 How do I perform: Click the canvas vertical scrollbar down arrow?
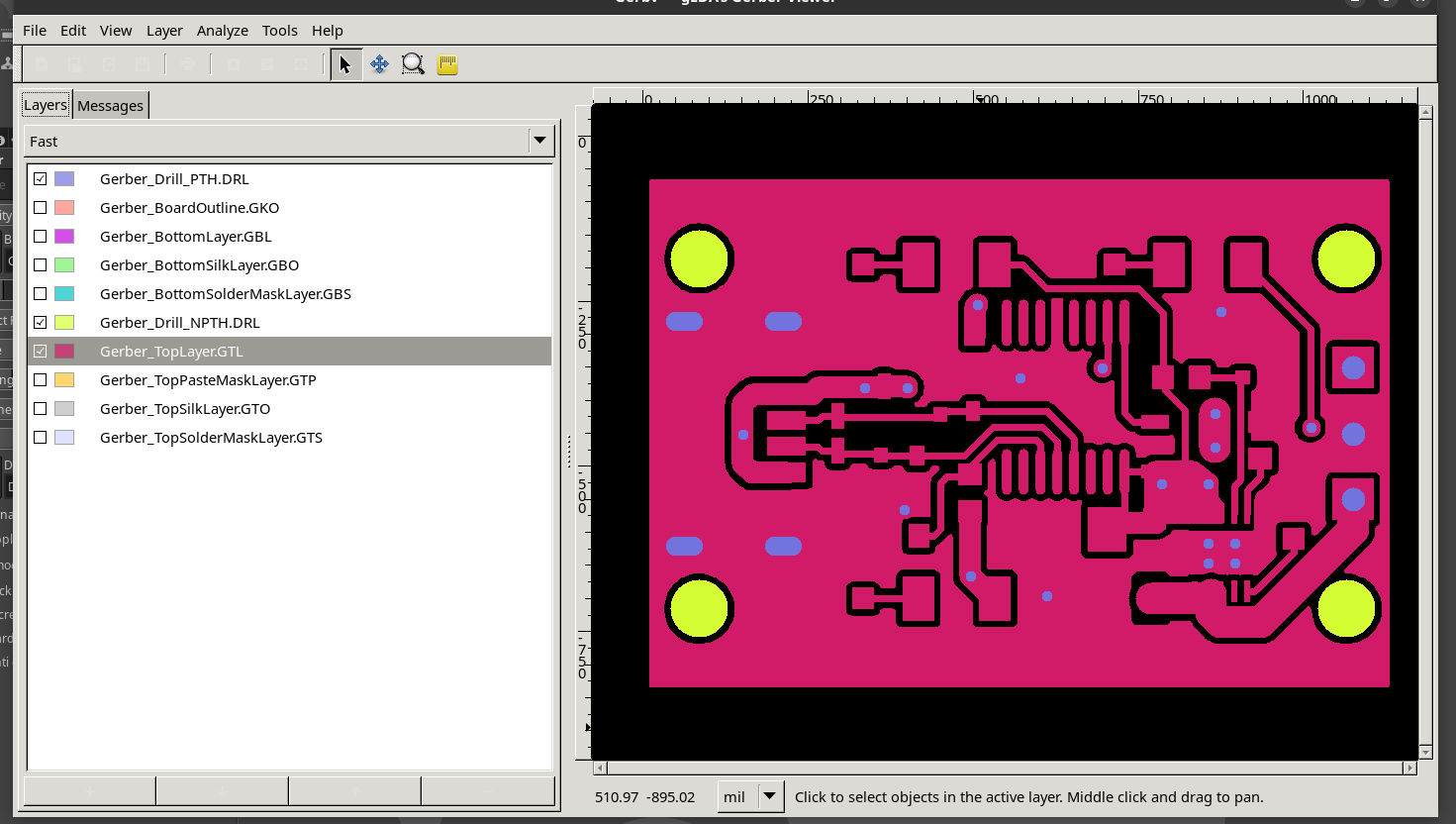[1426, 752]
